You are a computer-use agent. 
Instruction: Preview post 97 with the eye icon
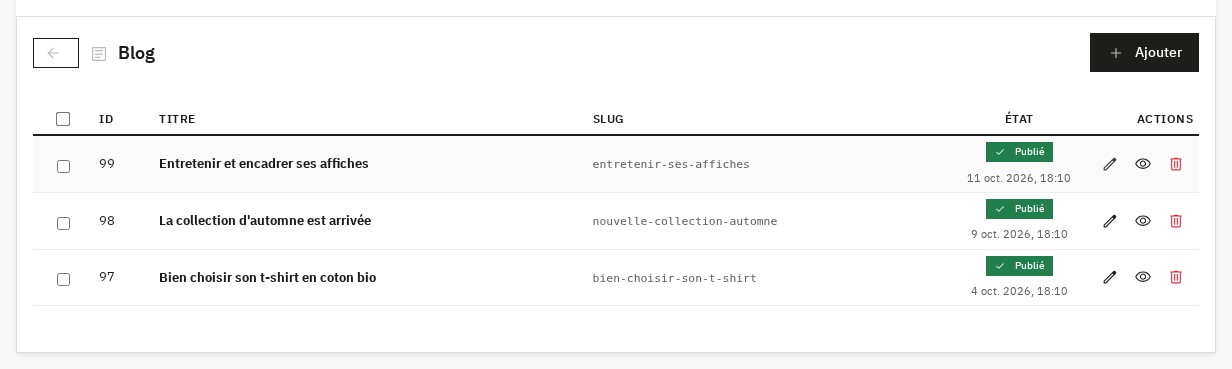point(1143,277)
